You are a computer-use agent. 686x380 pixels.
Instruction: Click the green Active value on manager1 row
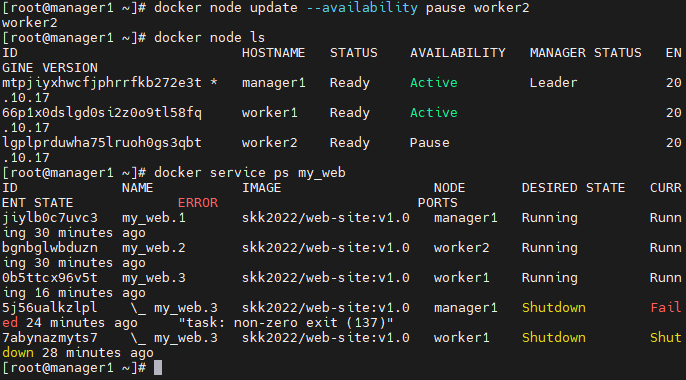[x=434, y=83]
